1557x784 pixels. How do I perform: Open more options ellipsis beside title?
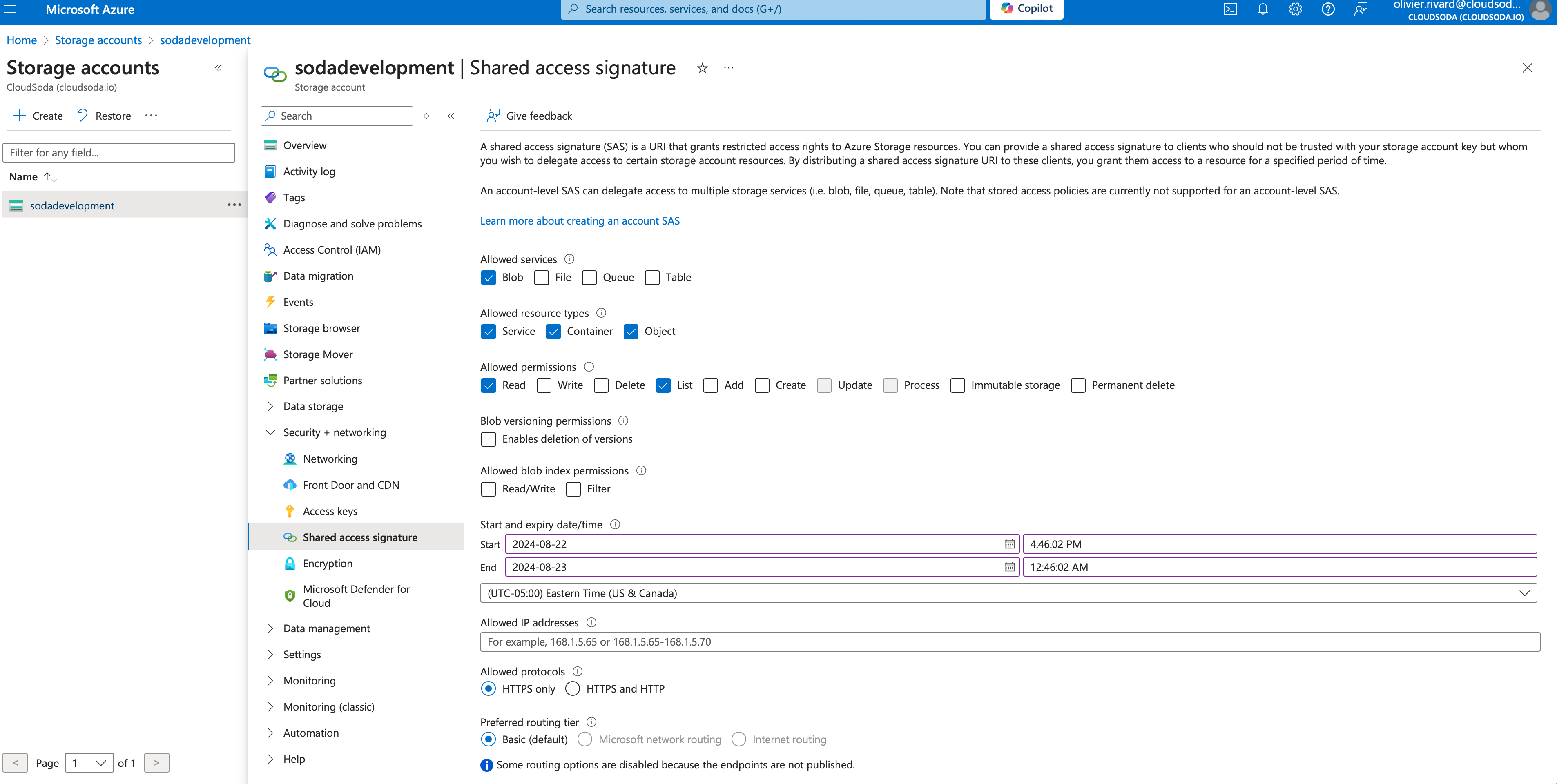(x=728, y=68)
